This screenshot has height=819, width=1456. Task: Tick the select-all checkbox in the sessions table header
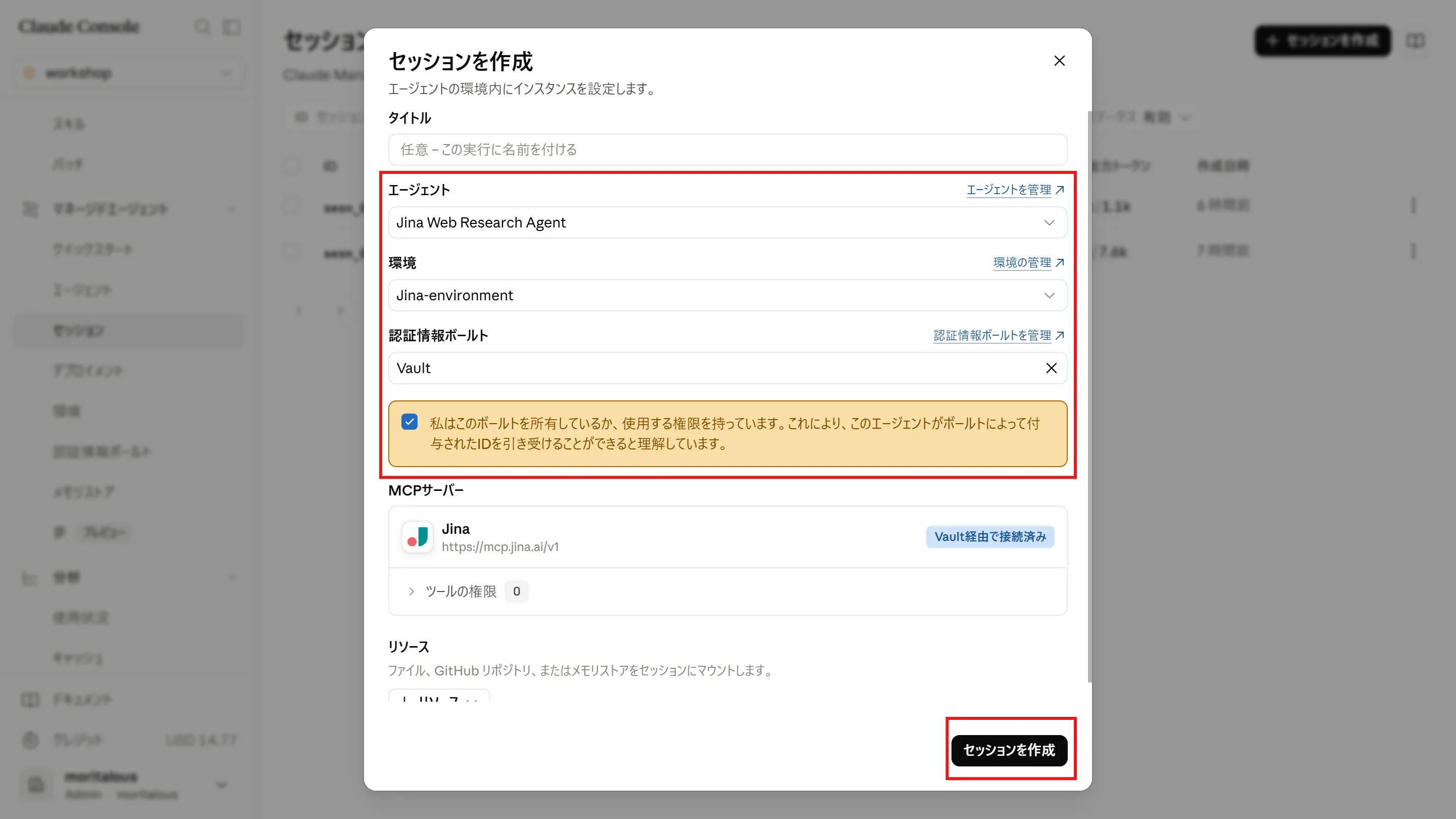(292, 166)
